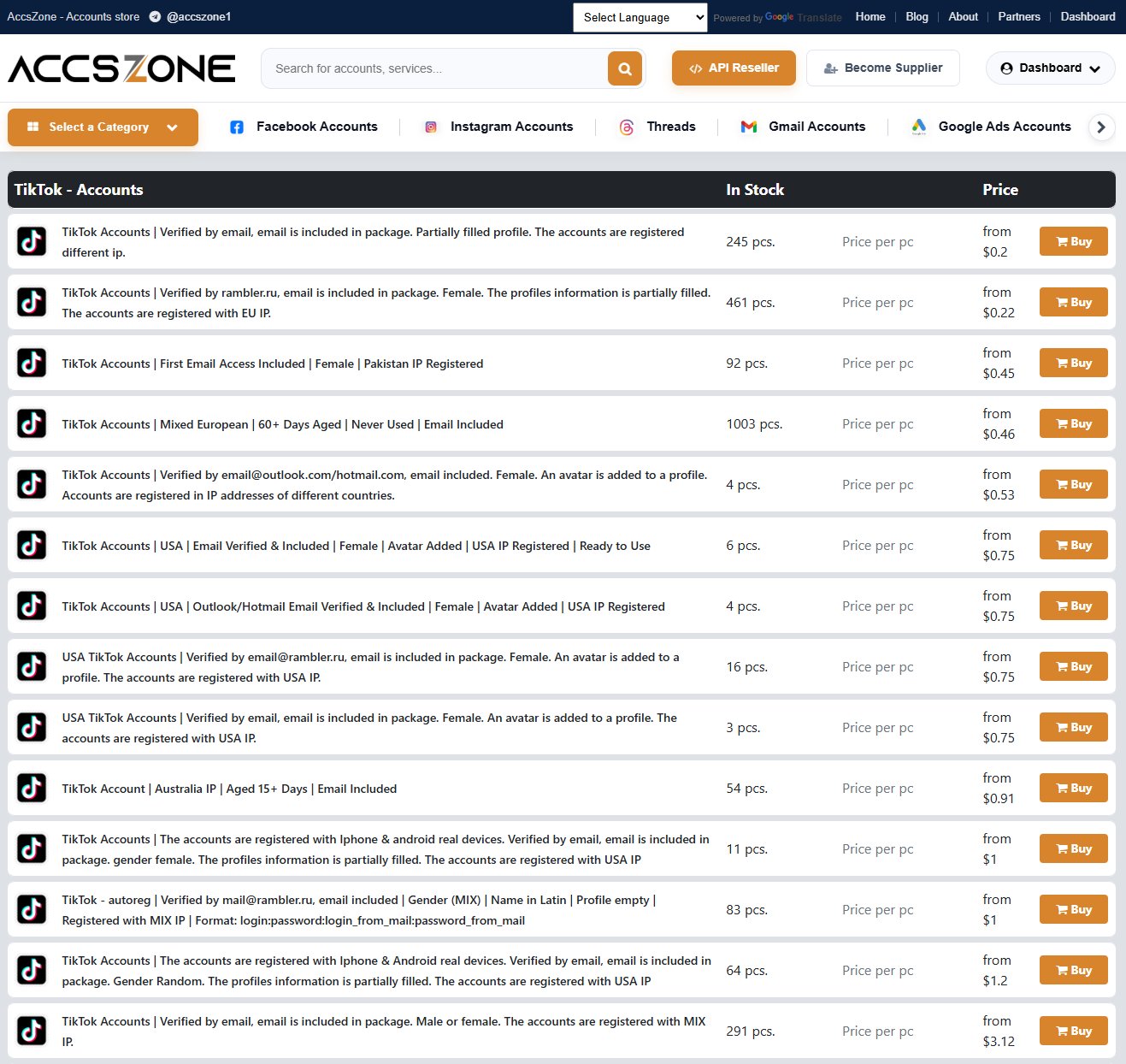This screenshot has width=1126, height=1064.
Task: Show more categories with right arrow
Action: tap(1101, 127)
